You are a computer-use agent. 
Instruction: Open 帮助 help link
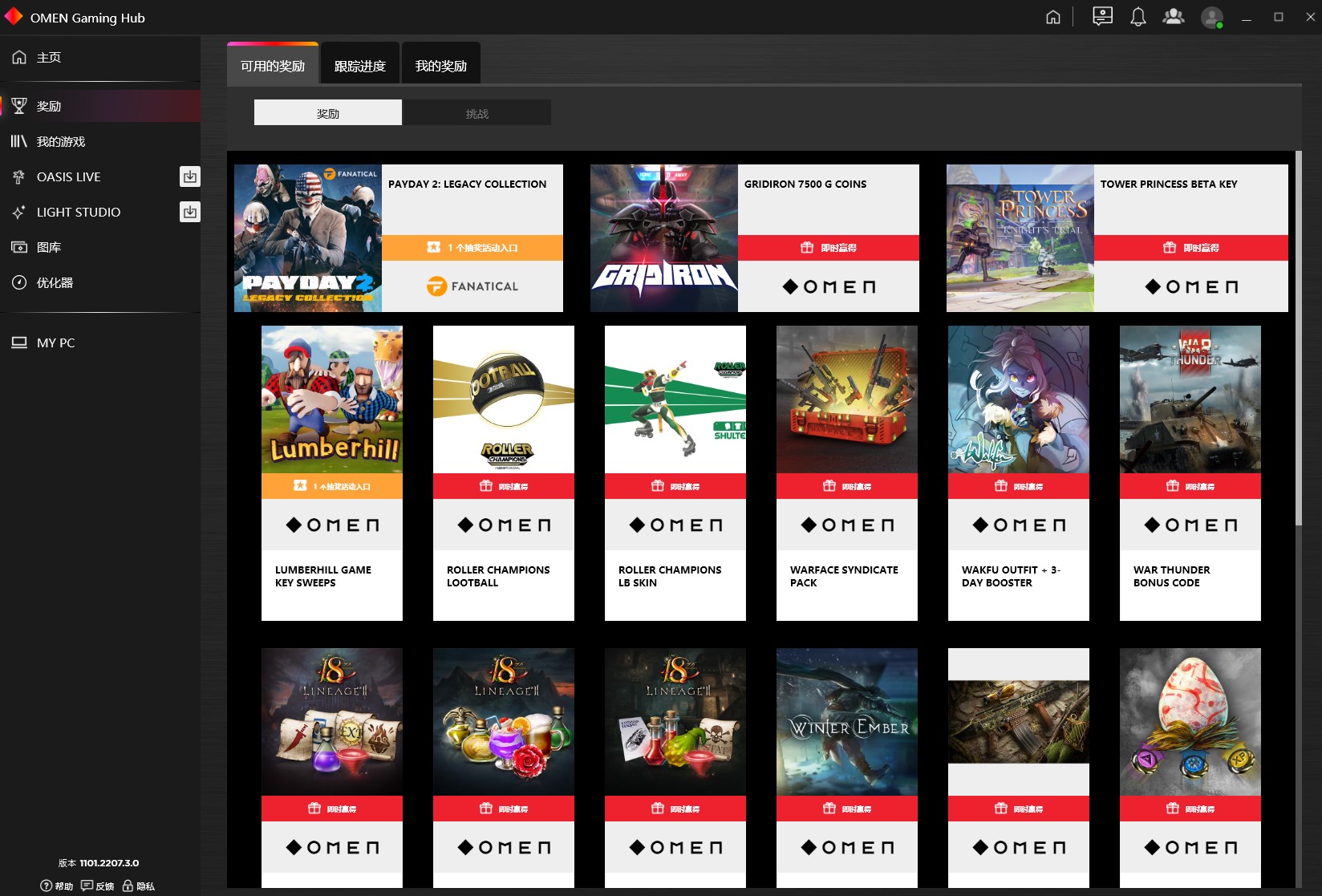57,886
